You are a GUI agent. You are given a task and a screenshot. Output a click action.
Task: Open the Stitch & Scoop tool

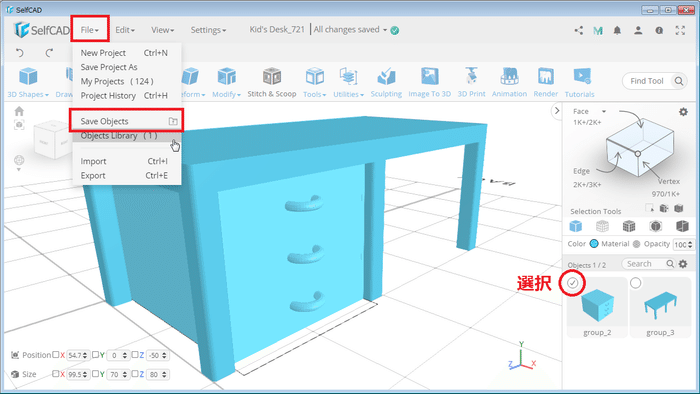click(271, 82)
